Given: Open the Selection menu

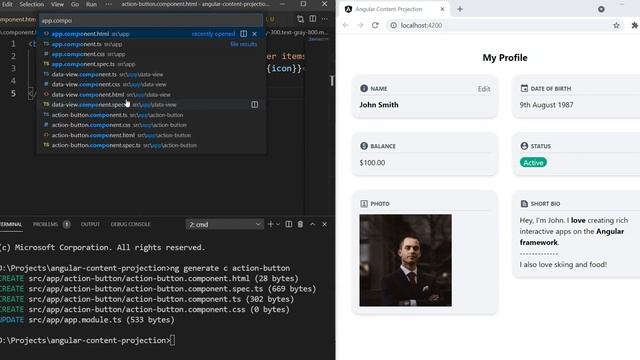Looking at the screenshot, I should tap(31, 4).
